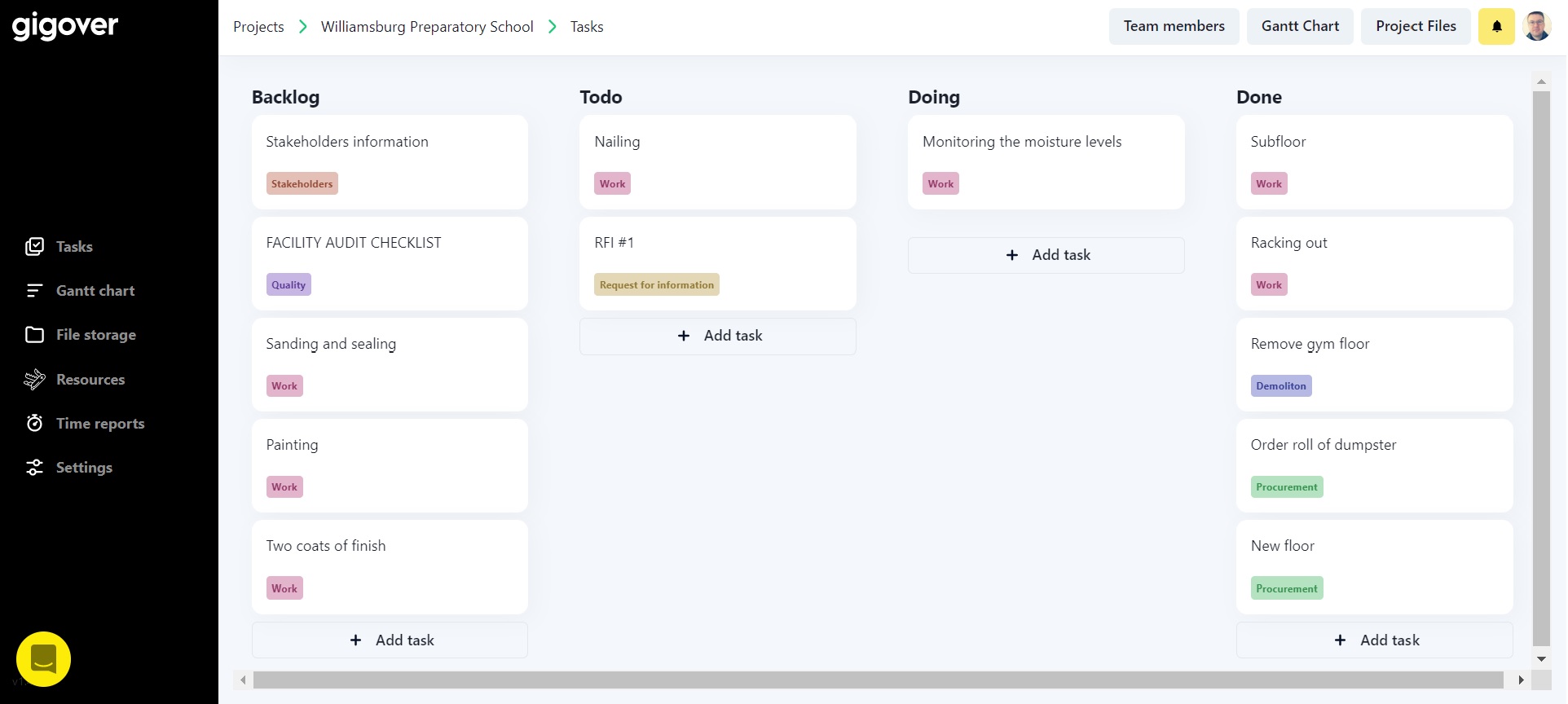Image resolution: width=1568 pixels, height=704 pixels.
Task: Add task to the Todo column
Action: [x=718, y=336]
